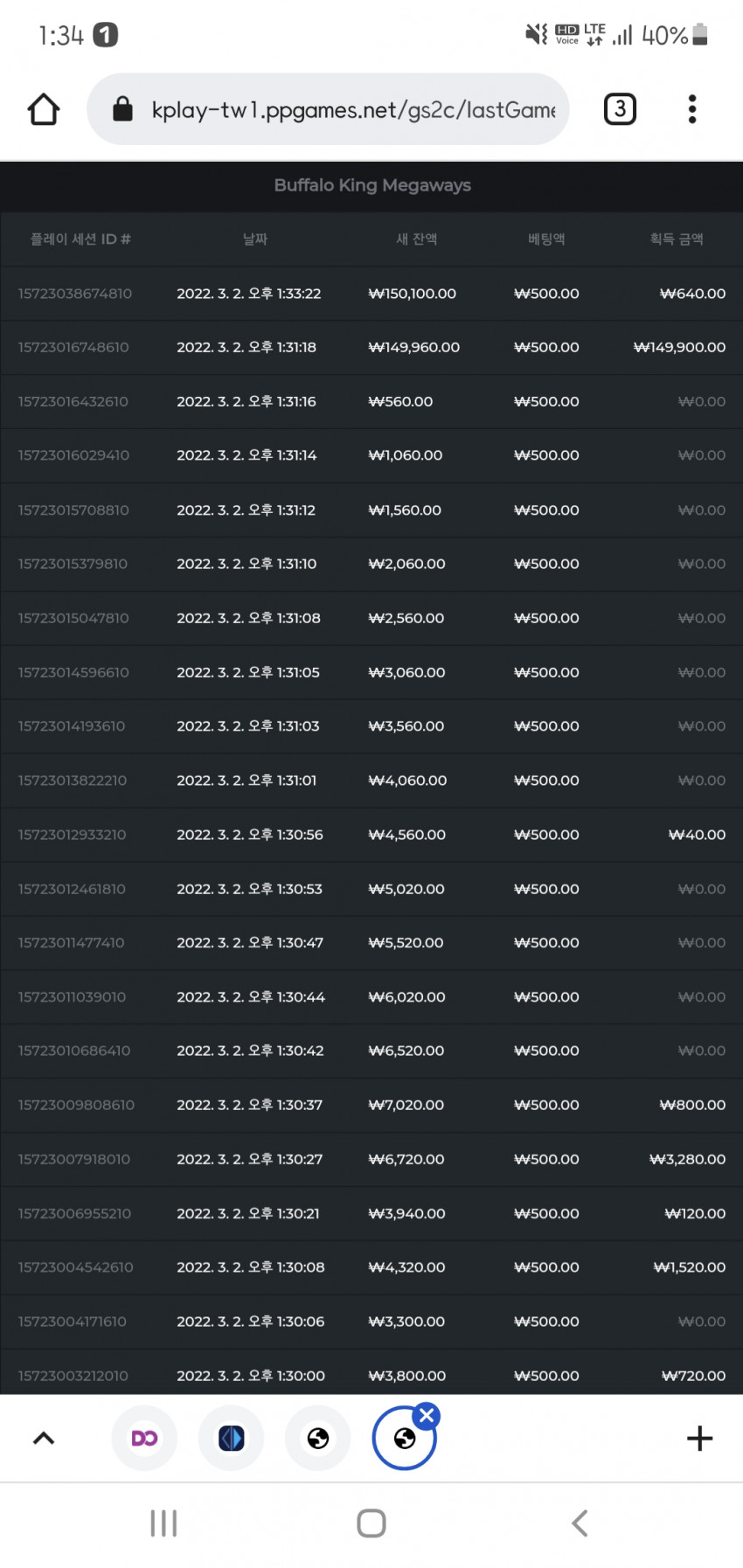This screenshot has height=1568, width=743.
Task: Switch to the unselected globe tab
Action: tap(318, 1439)
